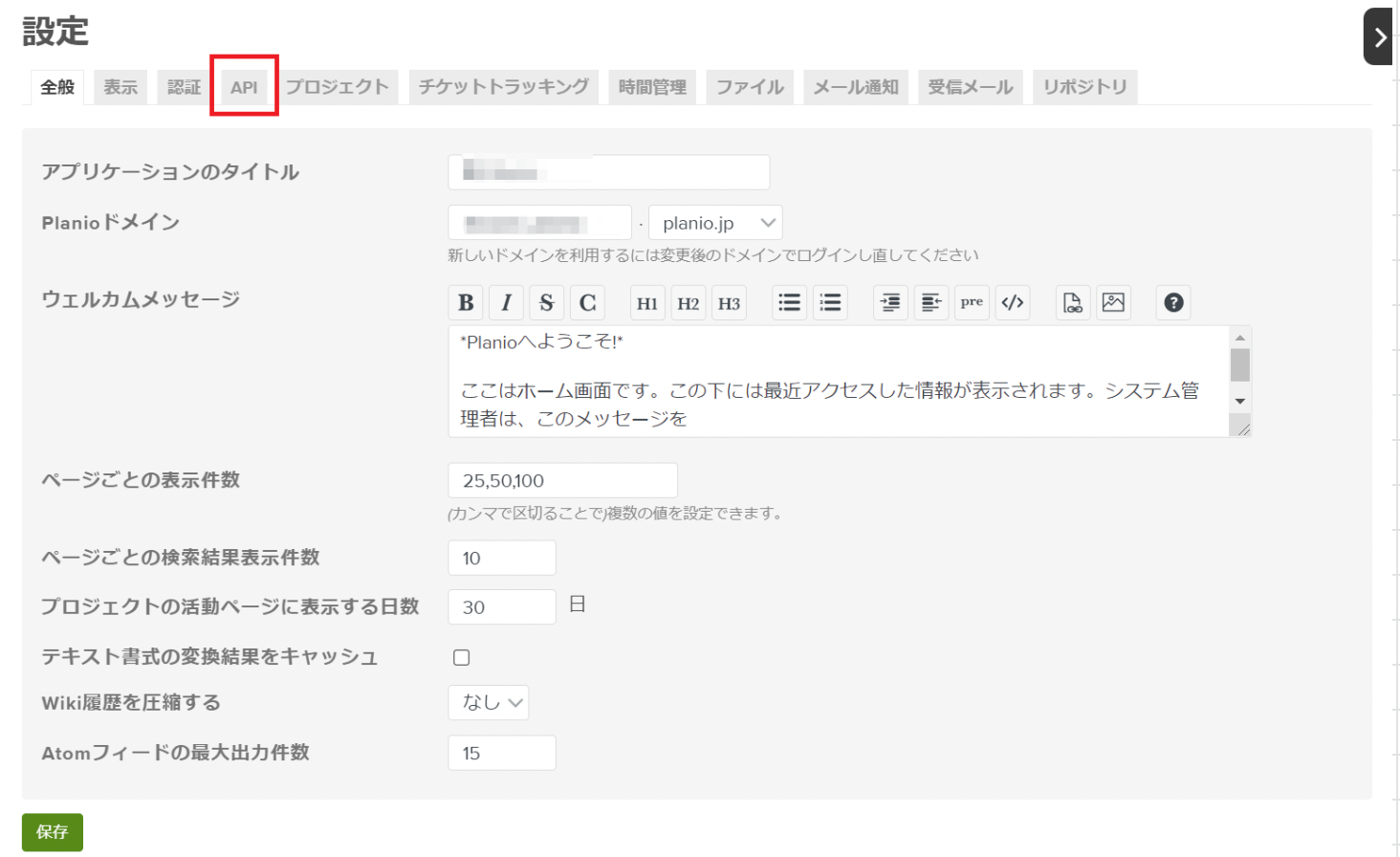Expand the Wiki履歴を圧縮する dropdown
The width and height of the screenshot is (1400, 857).
(x=488, y=703)
